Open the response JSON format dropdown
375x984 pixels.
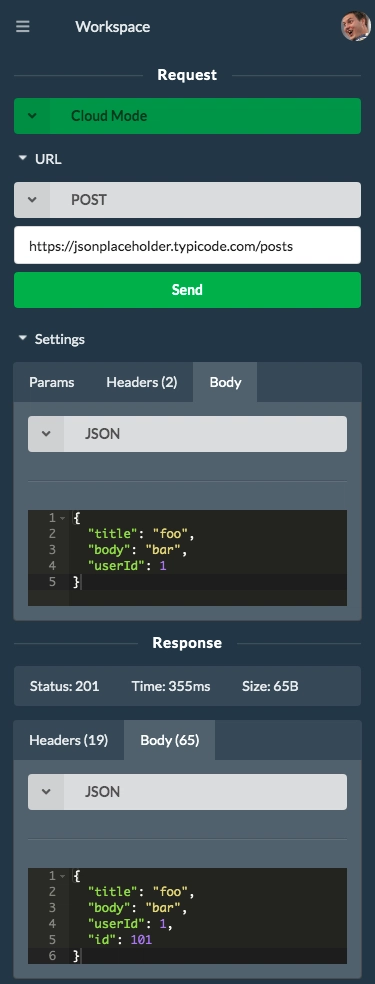pos(188,791)
